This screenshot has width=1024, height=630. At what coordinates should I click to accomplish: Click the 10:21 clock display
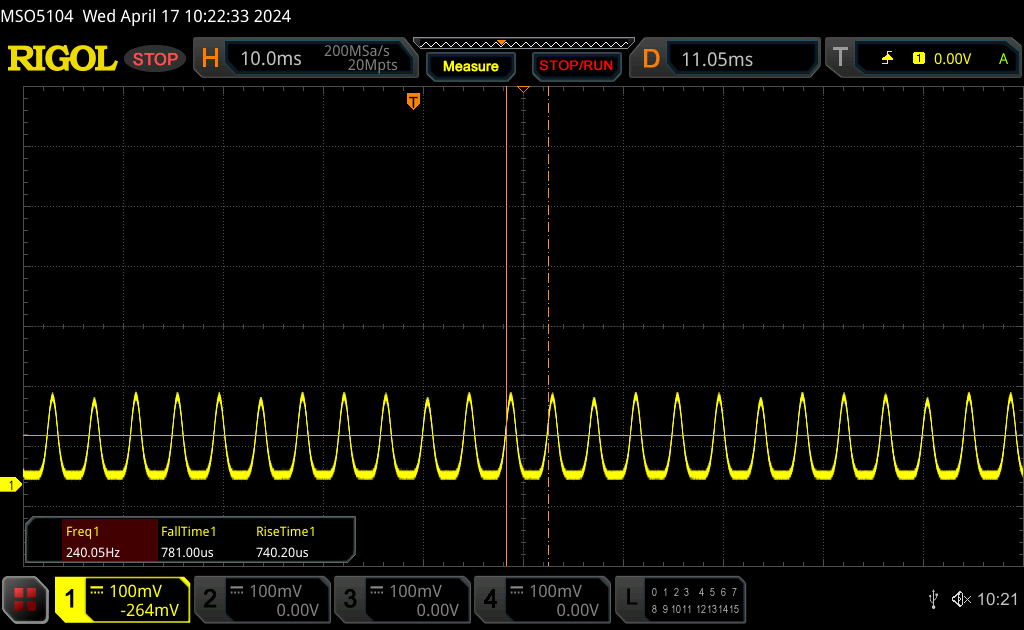pos(997,599)
